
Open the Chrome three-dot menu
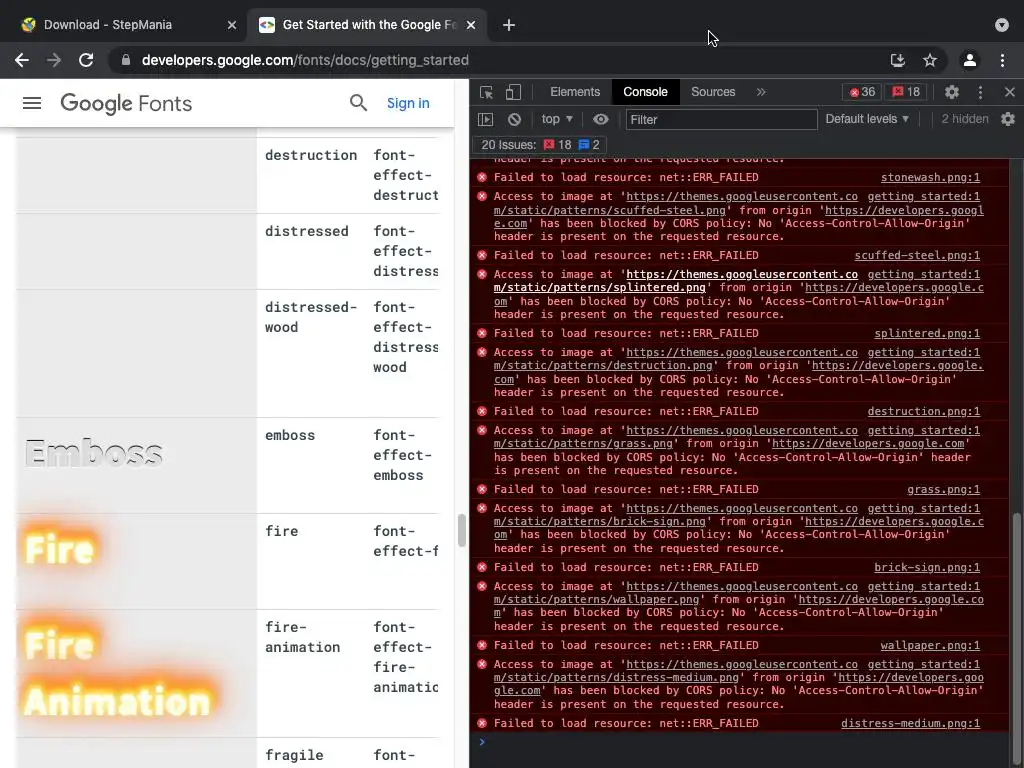coord(1002,60)
